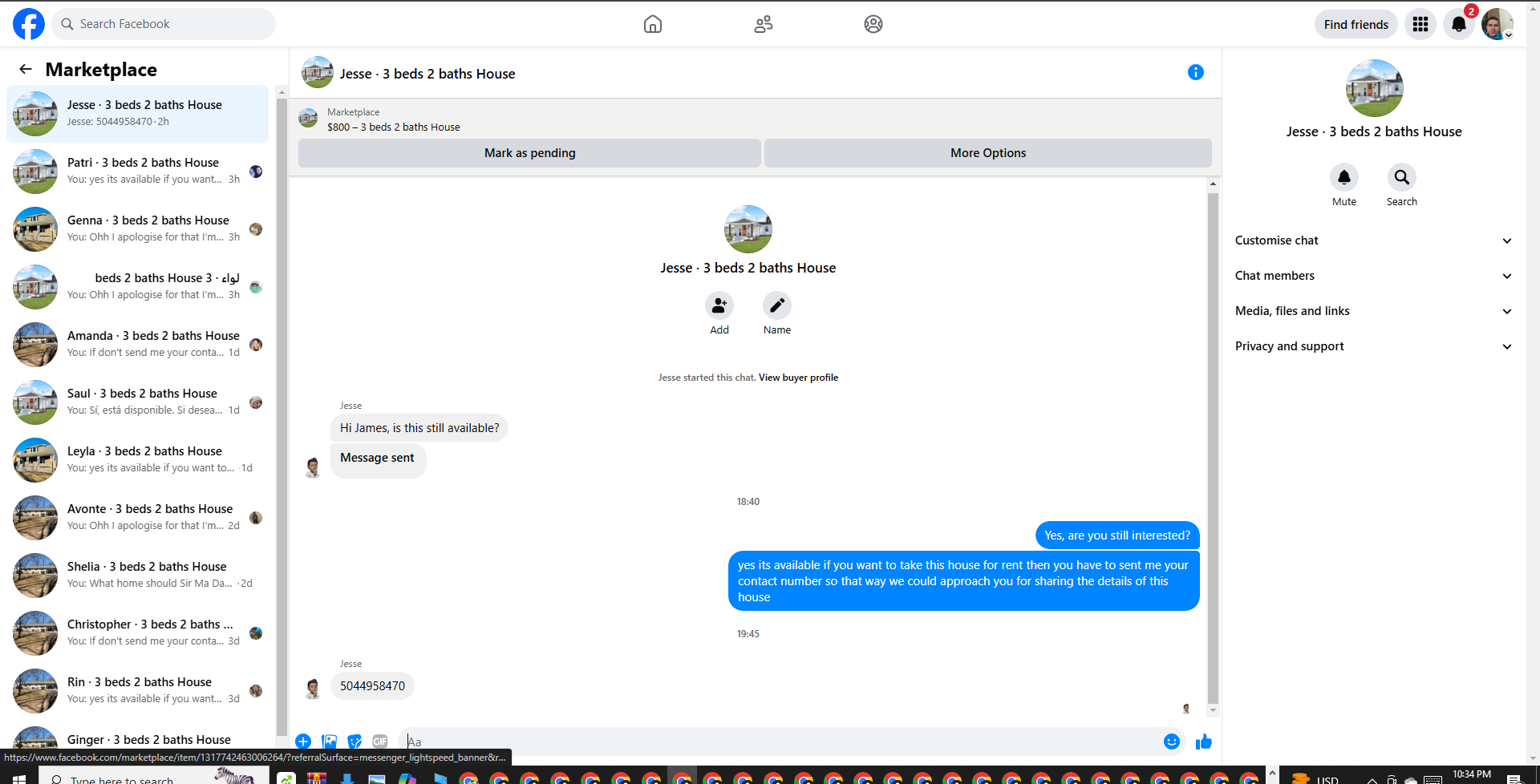Viewport: 1540px width, 784px height.
Task: Choose a GIF icon in composer
Action: coord(380,742)
